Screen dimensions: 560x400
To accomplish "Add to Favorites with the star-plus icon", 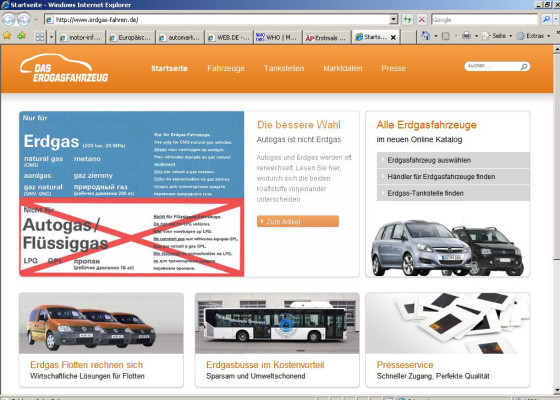I will [x=21, y=36].
